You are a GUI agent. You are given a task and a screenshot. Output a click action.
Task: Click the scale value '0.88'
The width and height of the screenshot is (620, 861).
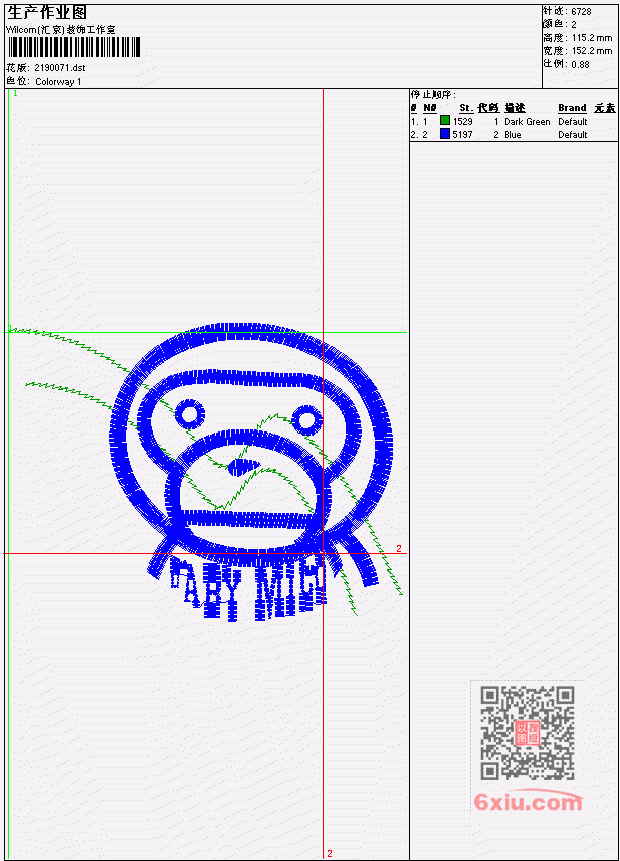point(580,64)
